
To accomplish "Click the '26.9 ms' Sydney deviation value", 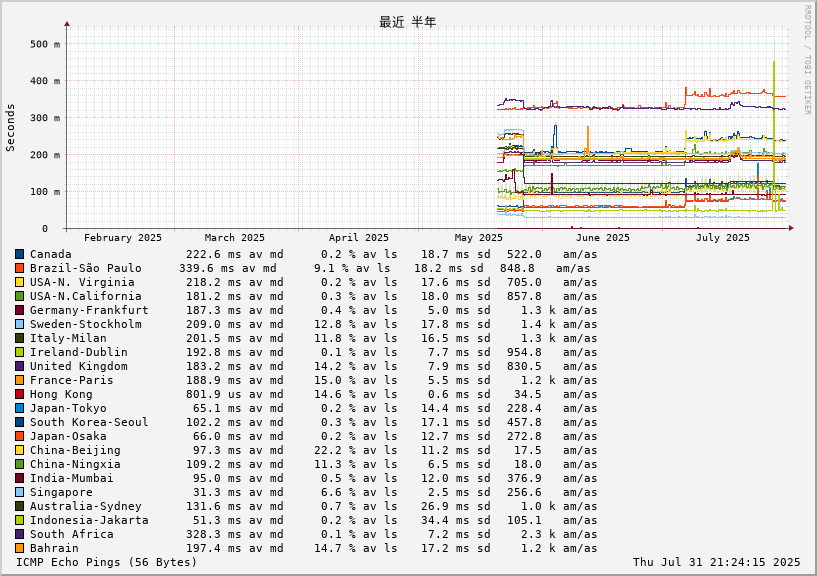I will pos(445,506).
